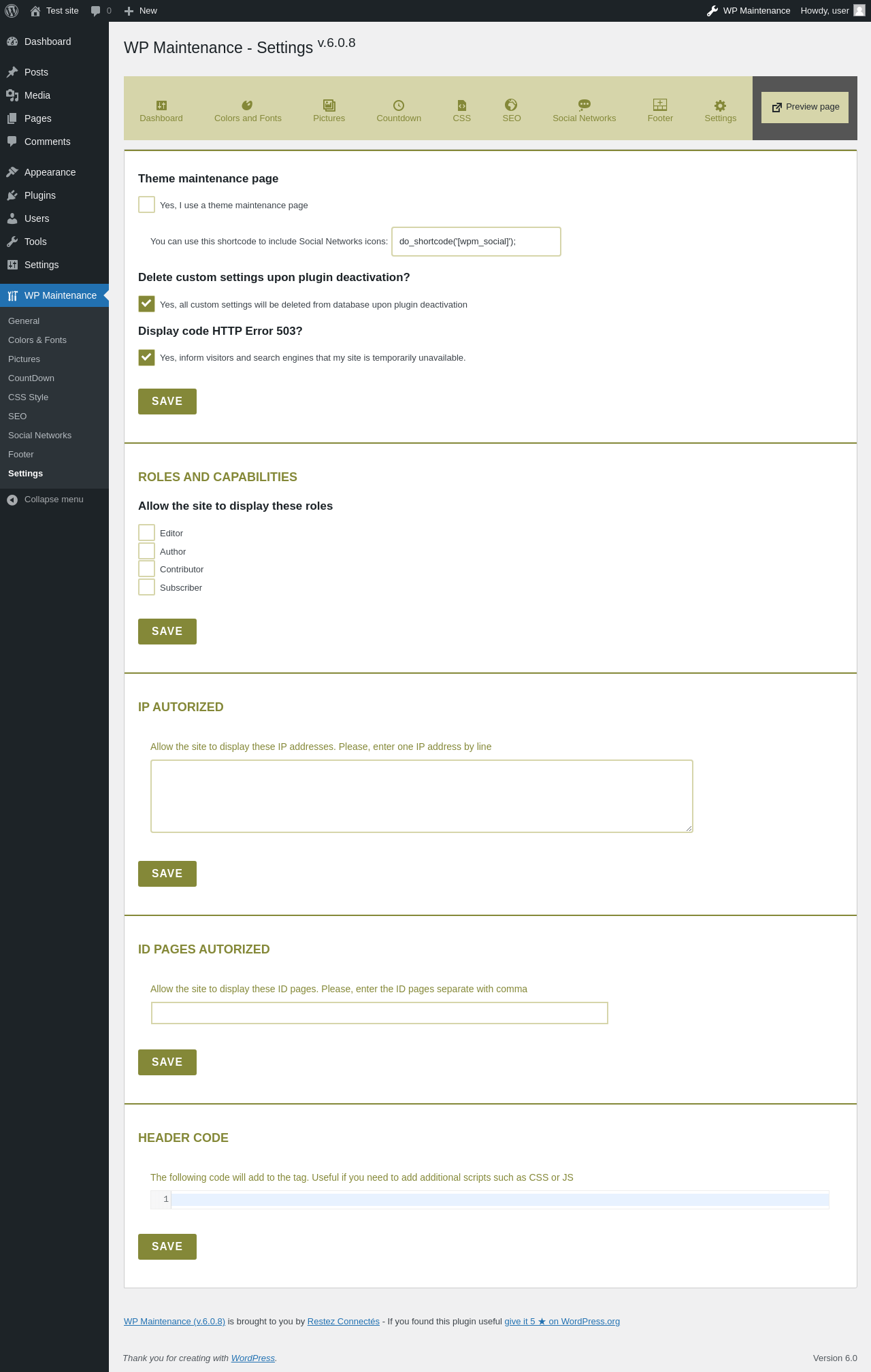Open the Pictures tab icon
The height and width of the screenshot is (1372, 871).
329,105
